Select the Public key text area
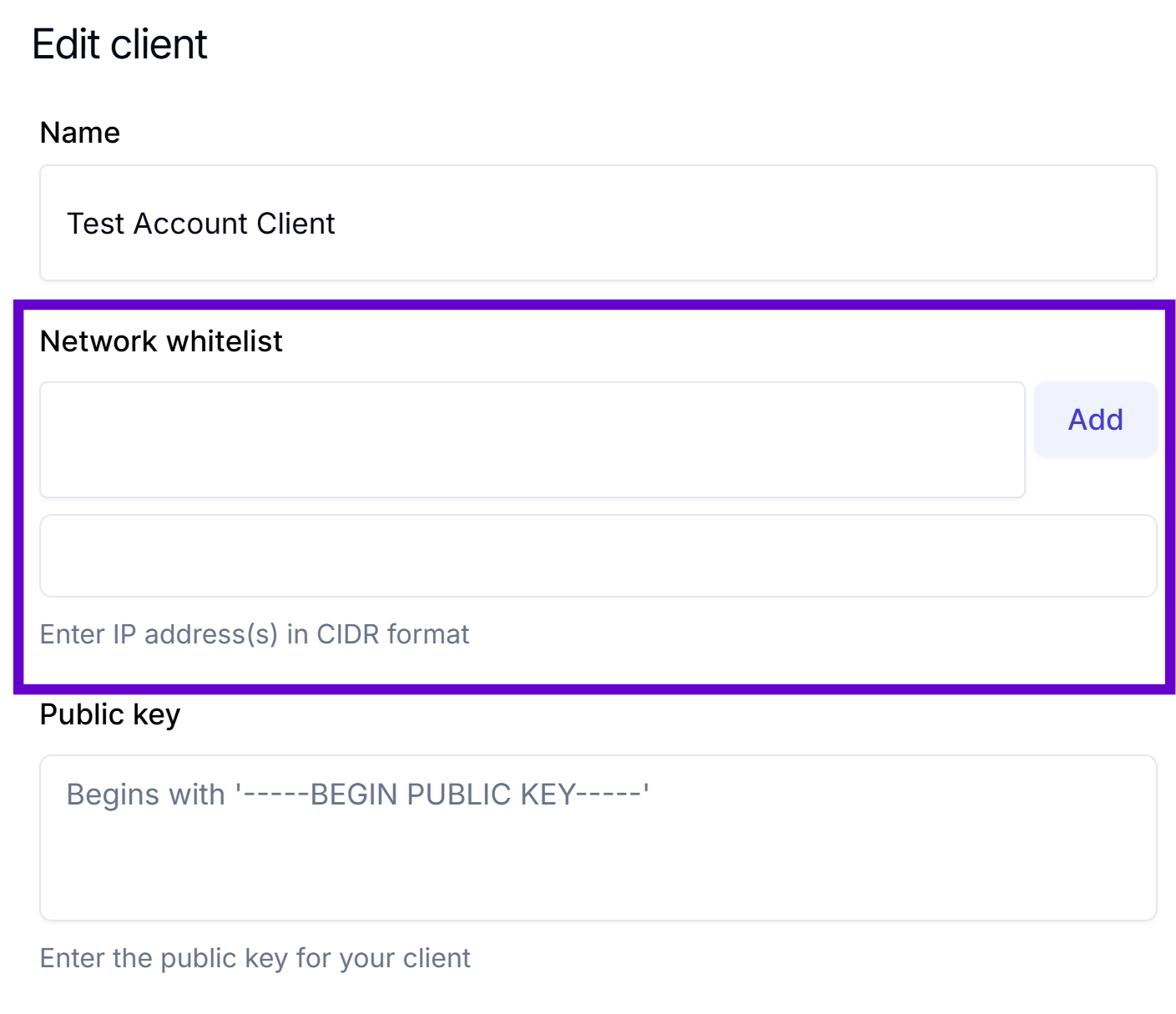Screen dimensions: 1176x1014 click(598, 838)
